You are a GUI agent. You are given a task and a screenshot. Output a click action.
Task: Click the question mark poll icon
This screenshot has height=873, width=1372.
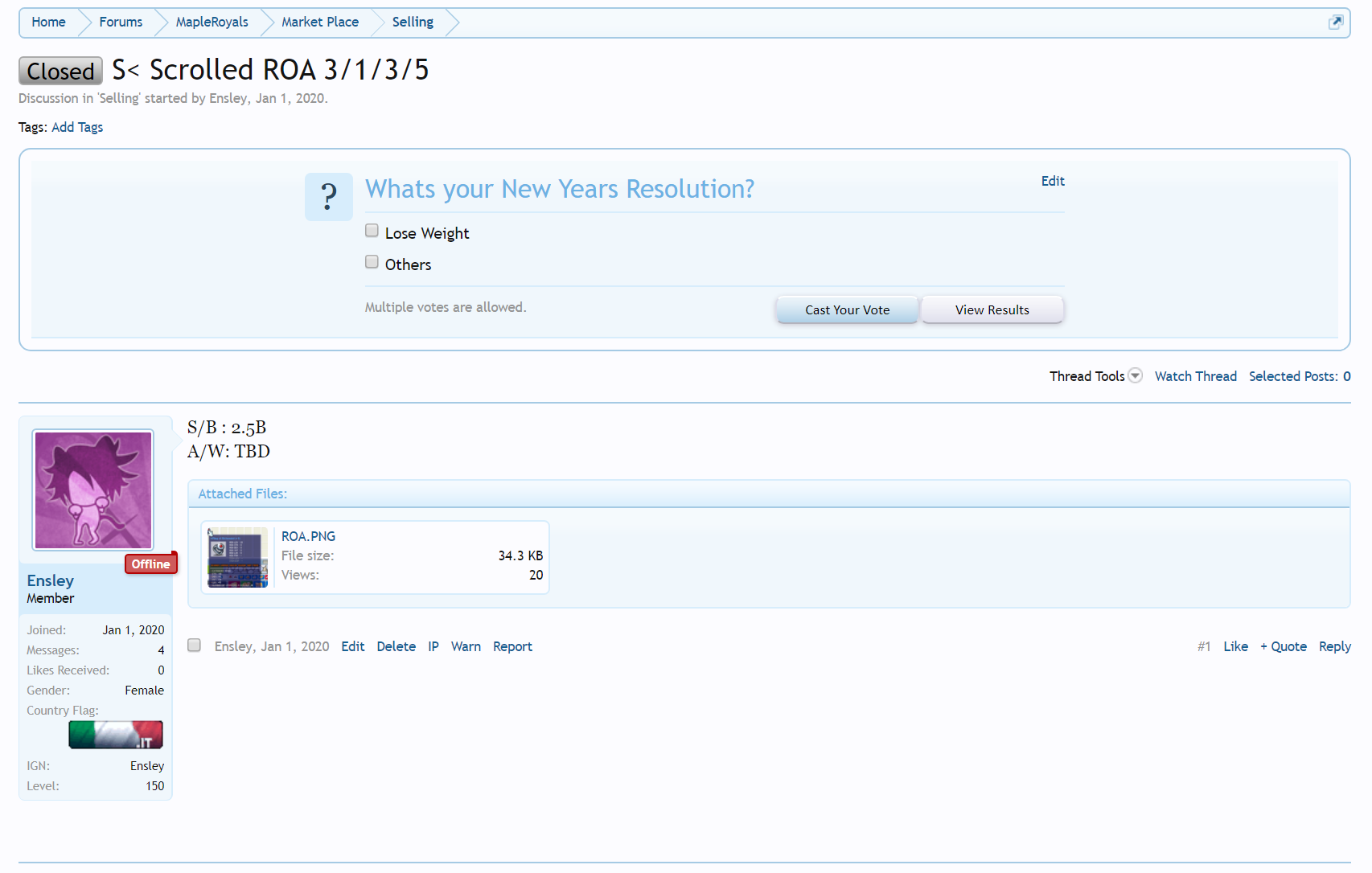point(329,197)
